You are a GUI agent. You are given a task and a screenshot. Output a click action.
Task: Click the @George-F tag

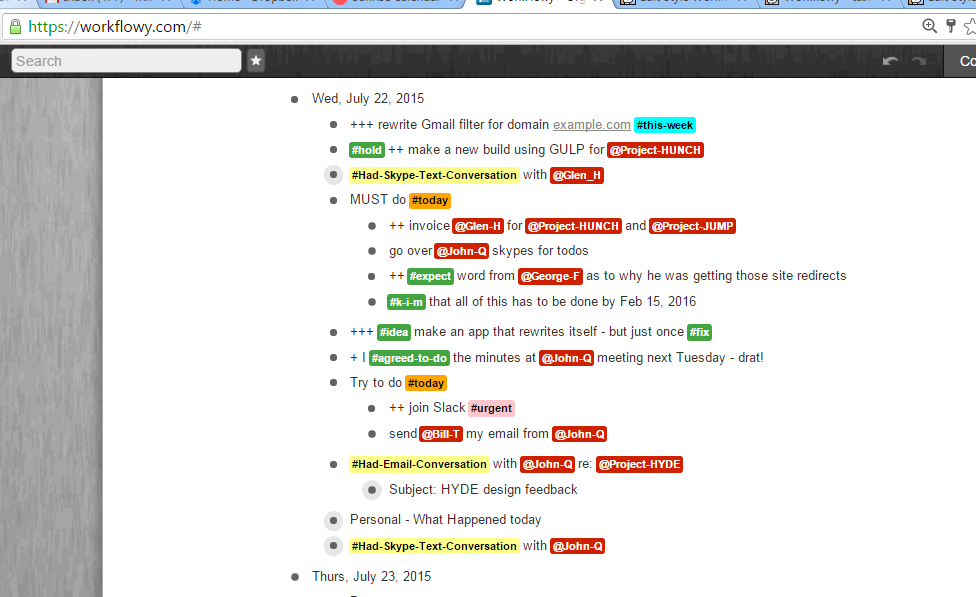point(550,276)
